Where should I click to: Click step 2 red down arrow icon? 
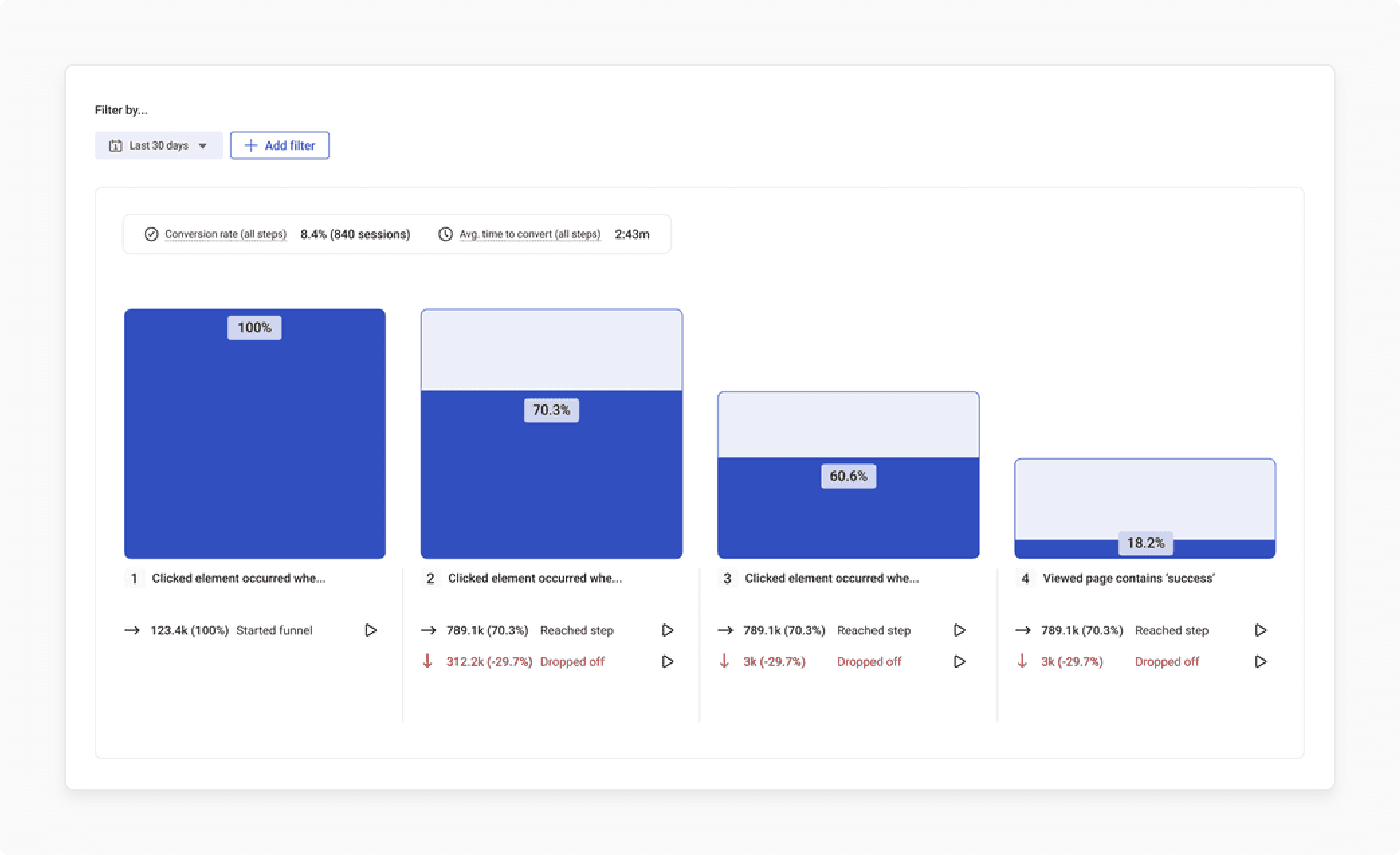point(428,661)
